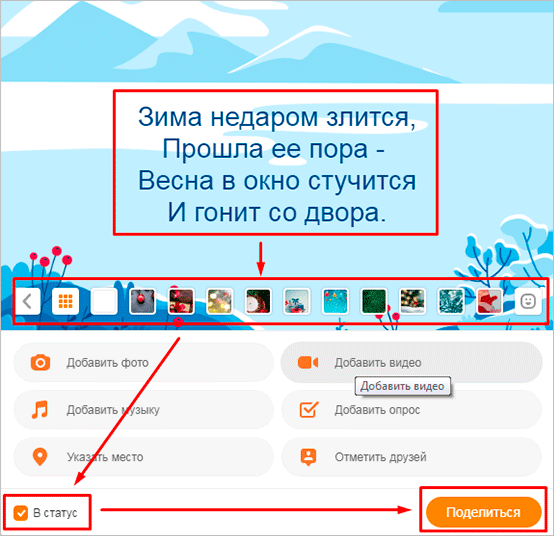This screenshot has width=554, height=536.
Task: Uncheck the В статус checkbox
Action: pyautogui.click(x=20, y=513)
